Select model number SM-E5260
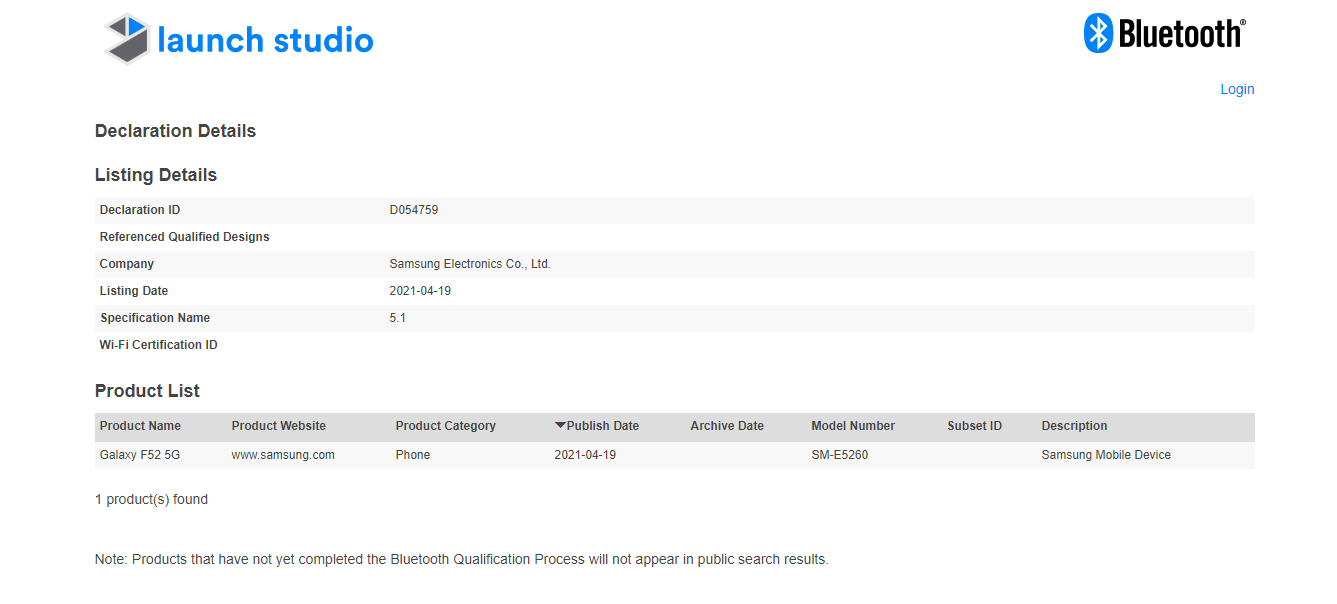 [x=840, y=455]
